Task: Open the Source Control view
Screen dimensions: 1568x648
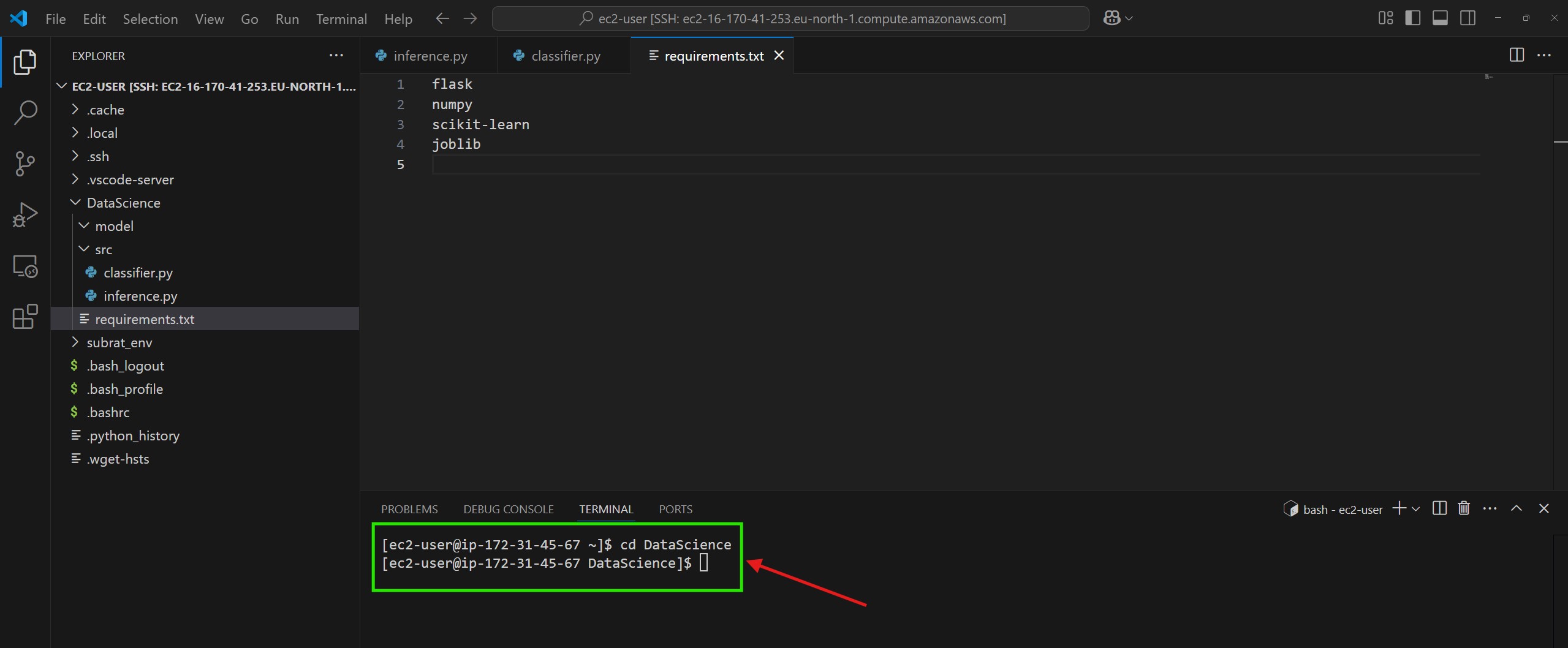Action: pyautogui.click(x=25, y=164)
